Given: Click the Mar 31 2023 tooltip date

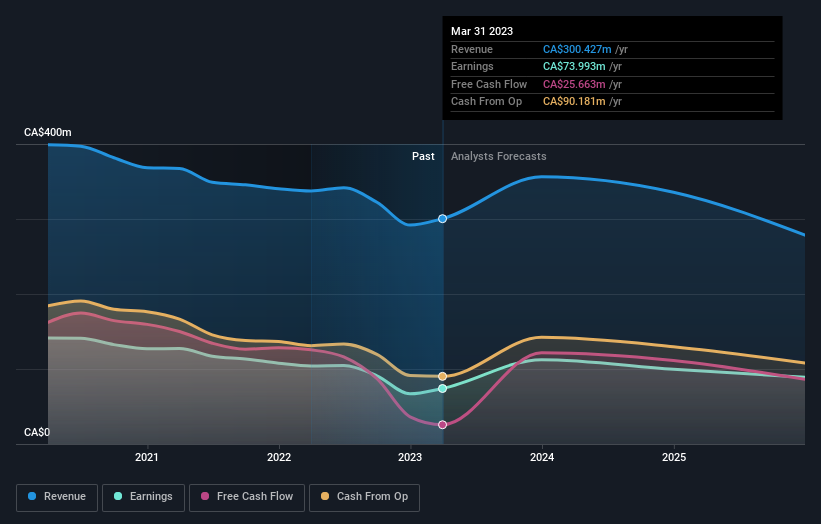Looking at the screenshot, I should [x=482, y=31].
